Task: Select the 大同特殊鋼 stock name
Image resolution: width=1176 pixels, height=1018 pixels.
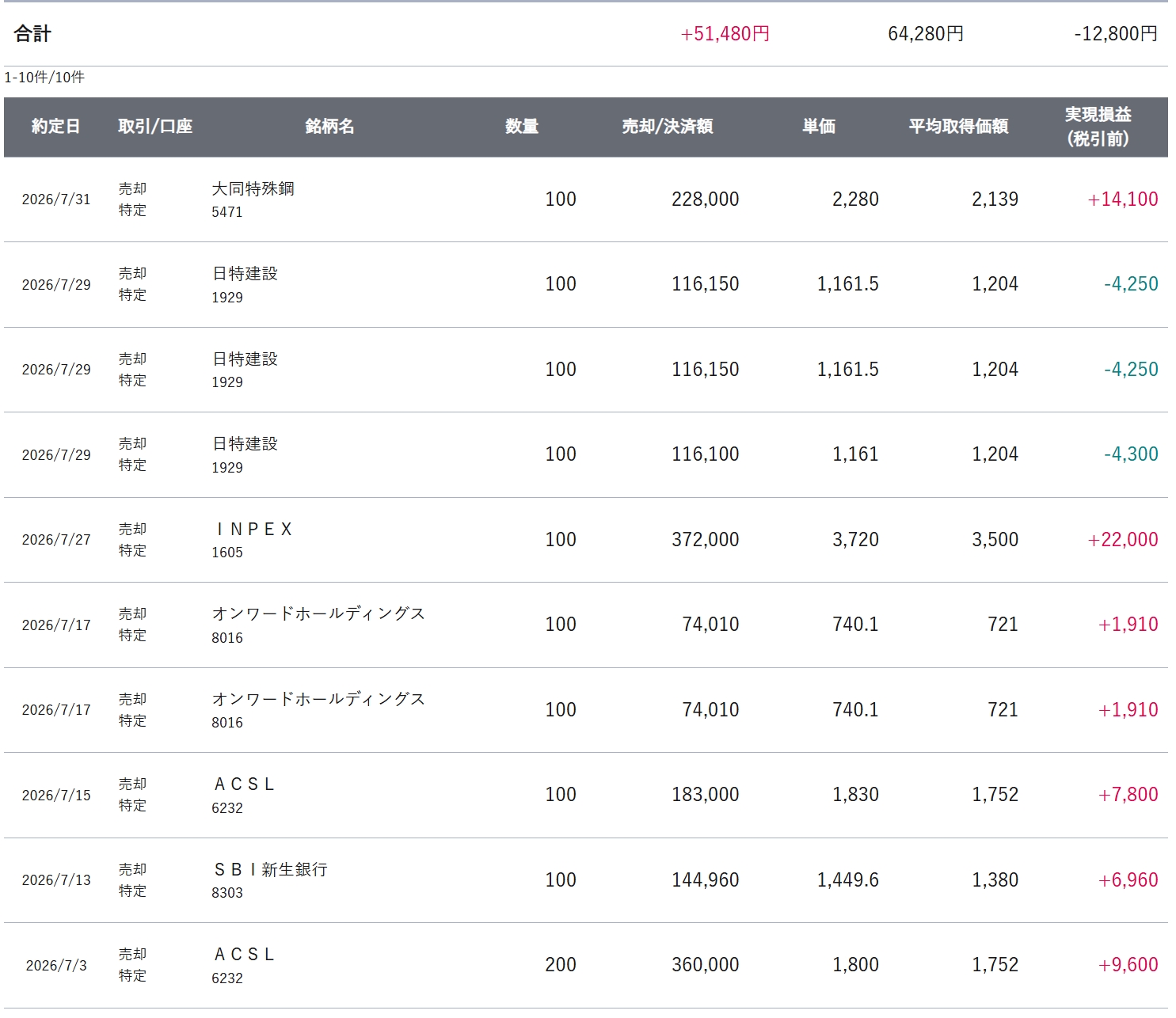Action: point(253,188)
